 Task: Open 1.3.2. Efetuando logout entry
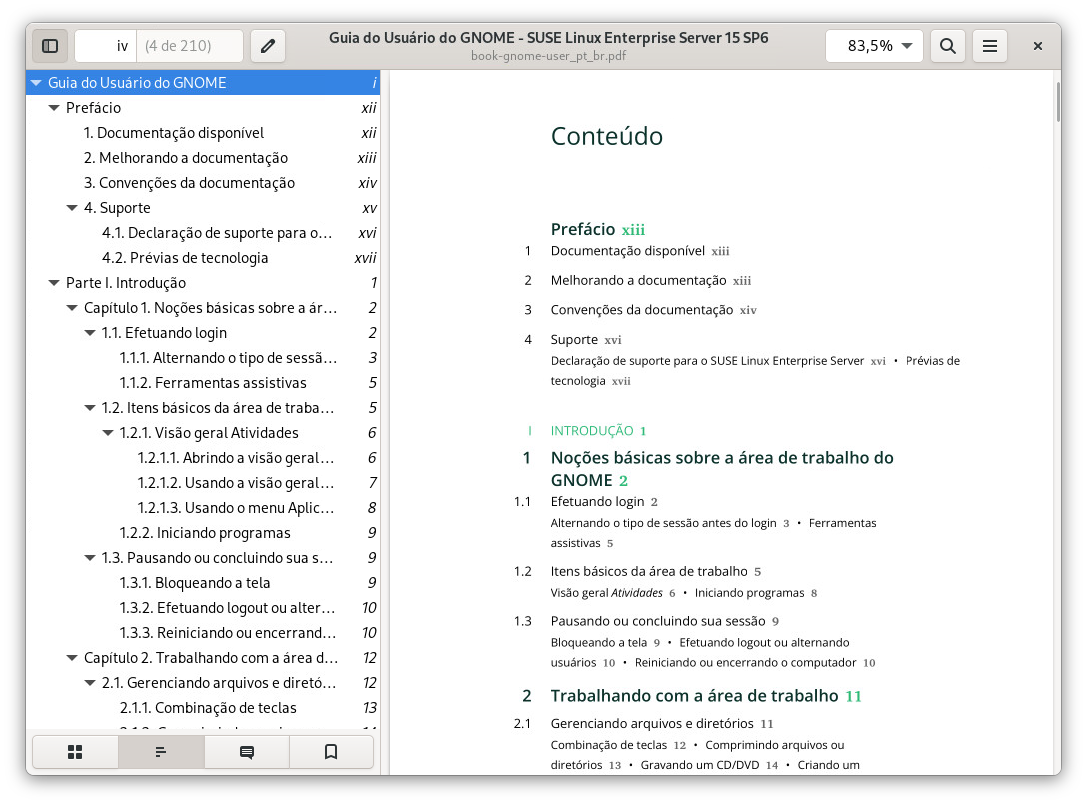203,608
